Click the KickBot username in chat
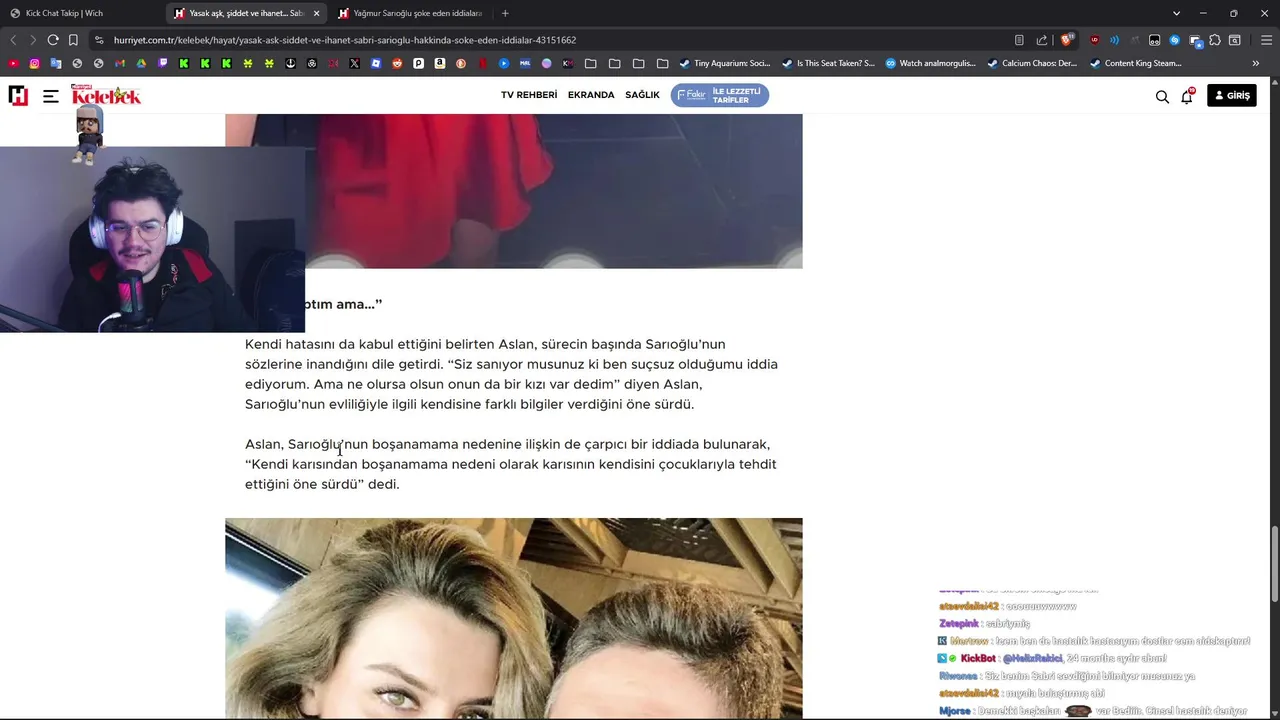The width and height of the screenshot is (1280, 720). [978, 658]
